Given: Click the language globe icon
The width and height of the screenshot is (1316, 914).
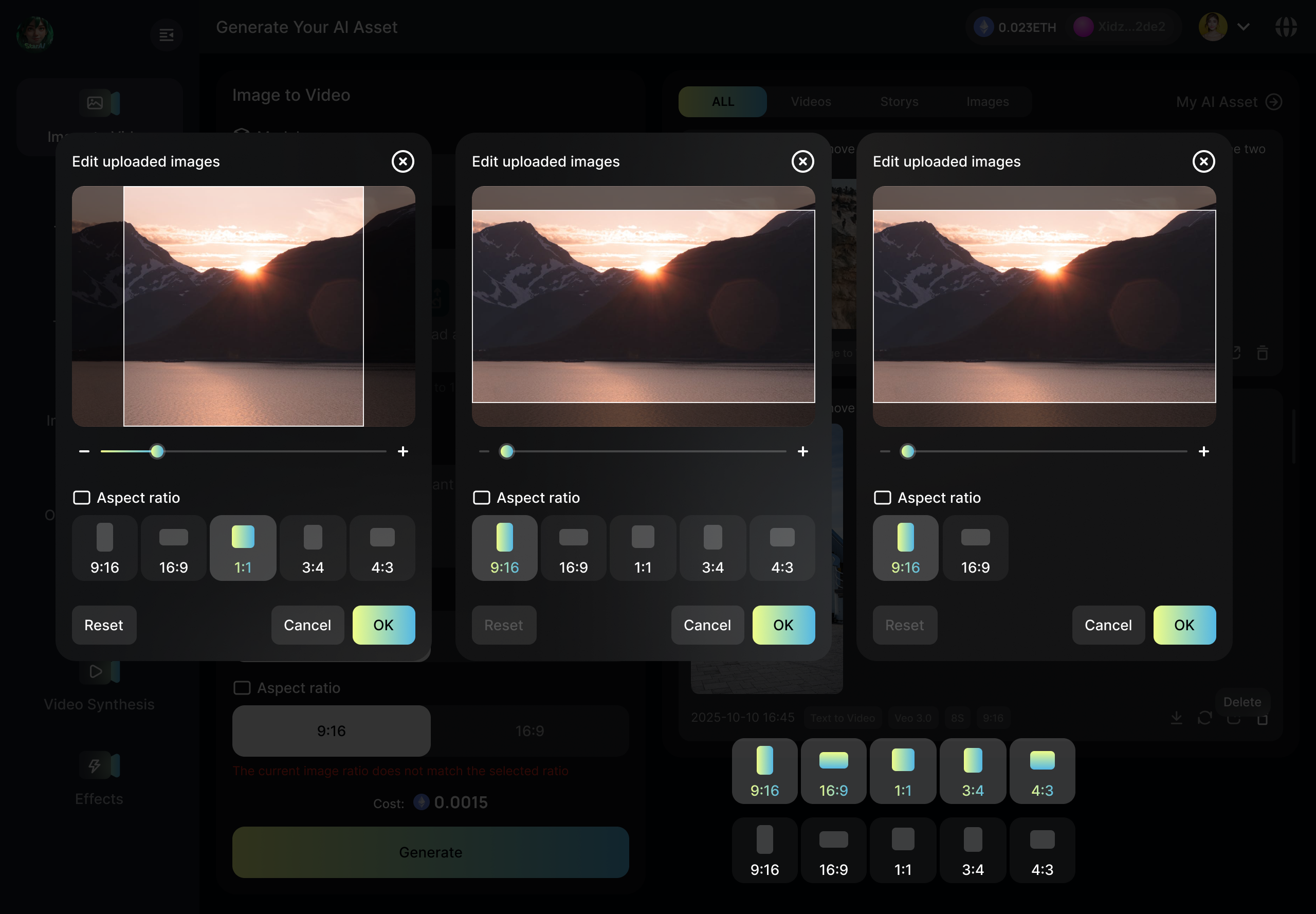Looking at the screenshot, I should pyautogui.click(x=1286, y=27).
